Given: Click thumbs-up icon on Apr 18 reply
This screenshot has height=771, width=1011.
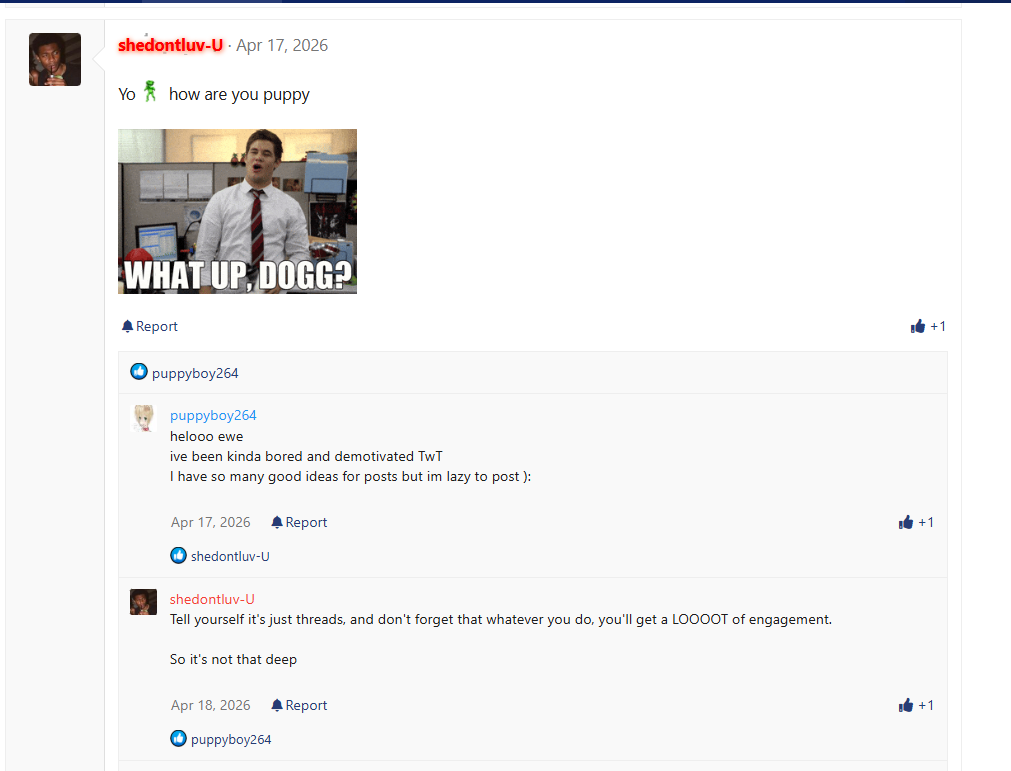Looking at the screenshot, I should click(x=905, y=705).
